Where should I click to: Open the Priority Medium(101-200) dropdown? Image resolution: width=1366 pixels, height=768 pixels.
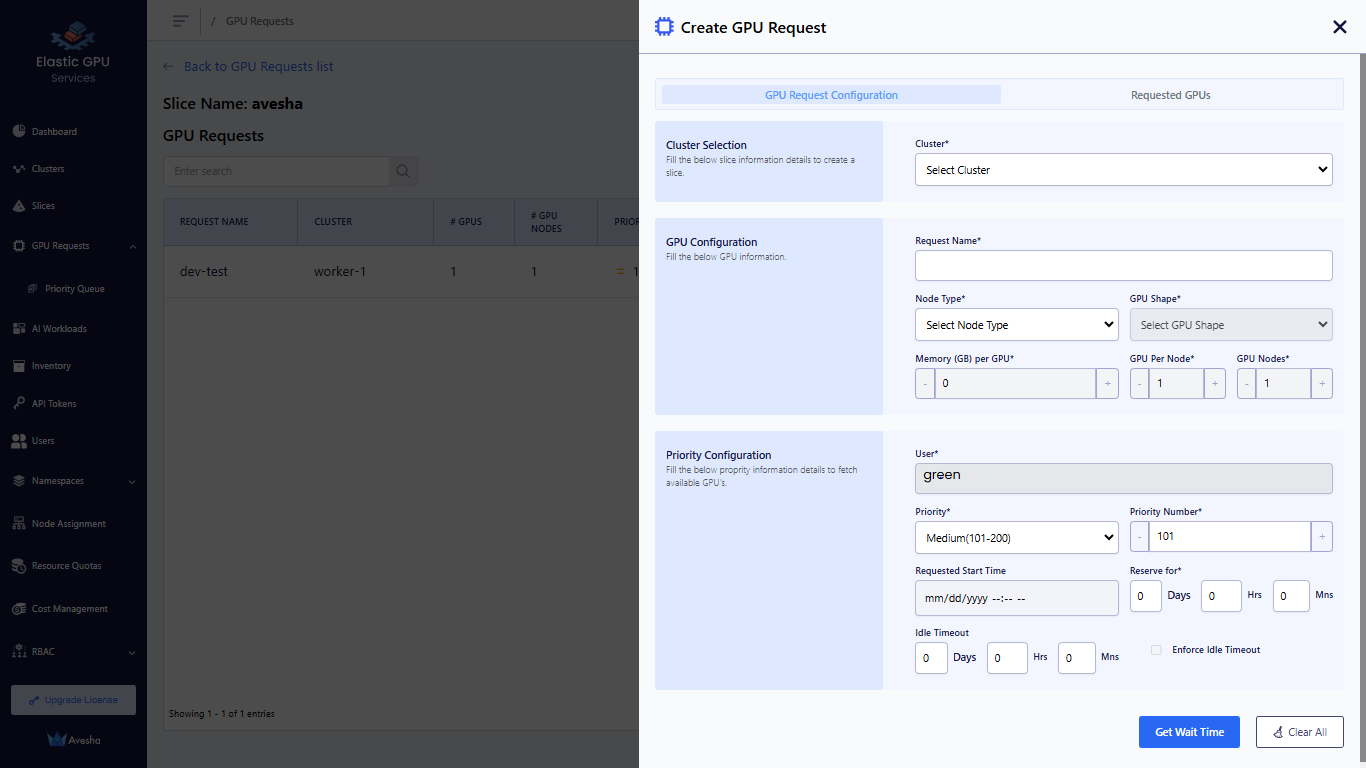click(x=1016, y=538)
